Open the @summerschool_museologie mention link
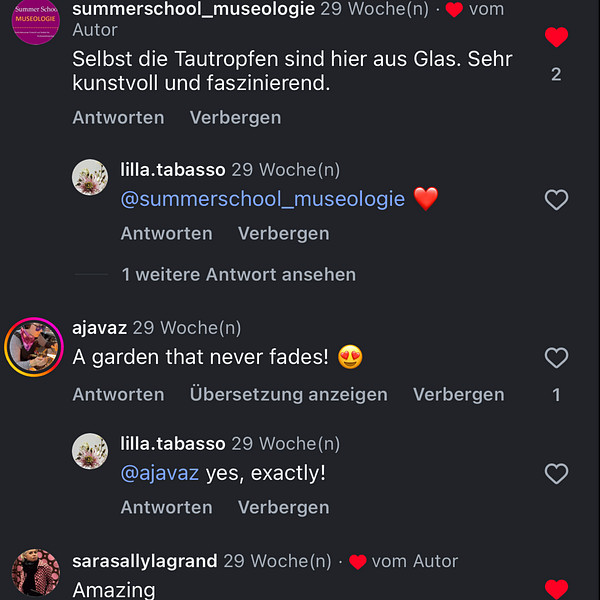This screenshot has height=600, width=600. pyautogui.click(x=262, y=199)
